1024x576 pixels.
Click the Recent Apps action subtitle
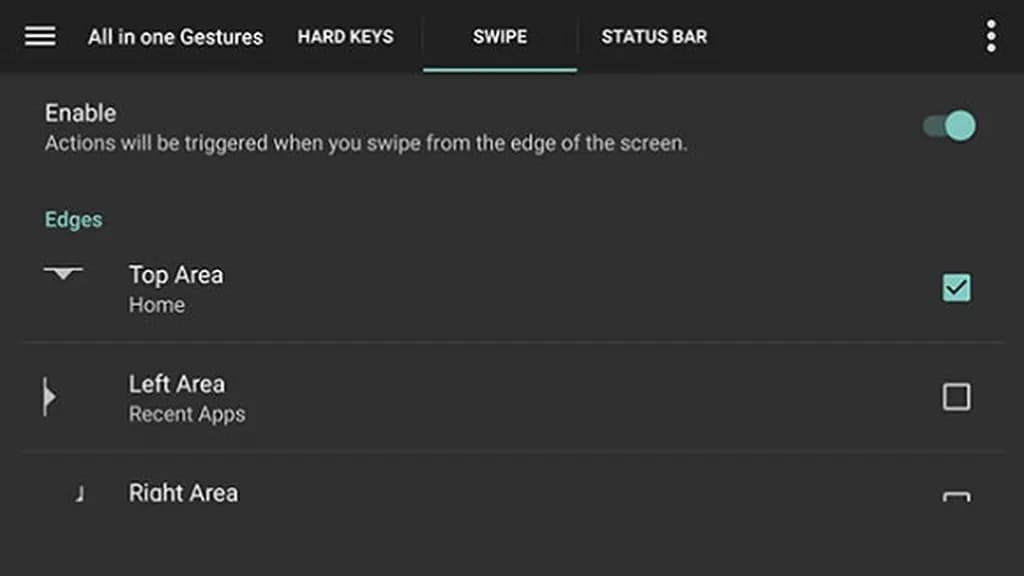click(x=187, y=415)
